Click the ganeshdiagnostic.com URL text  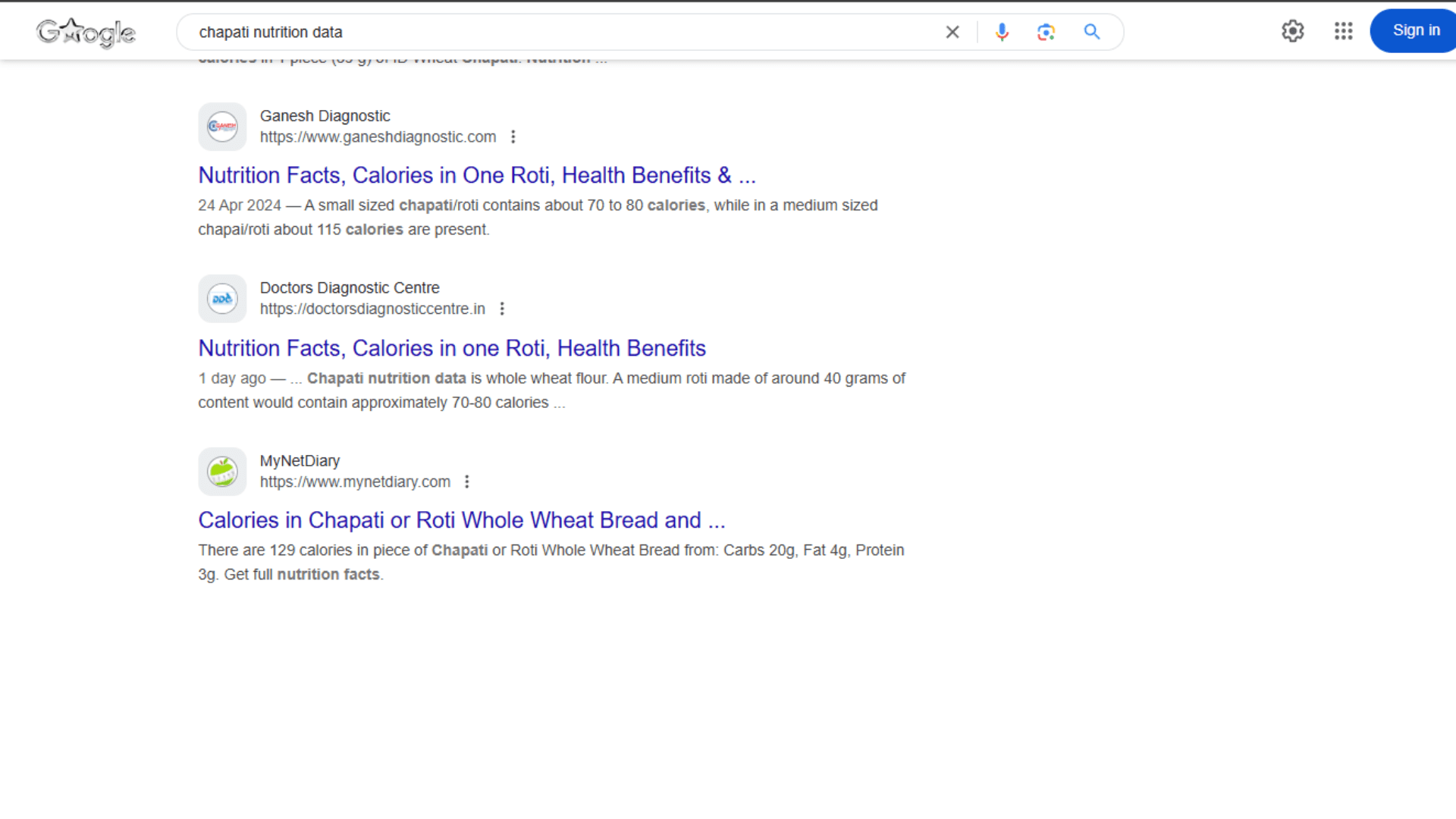coord(378,137)
